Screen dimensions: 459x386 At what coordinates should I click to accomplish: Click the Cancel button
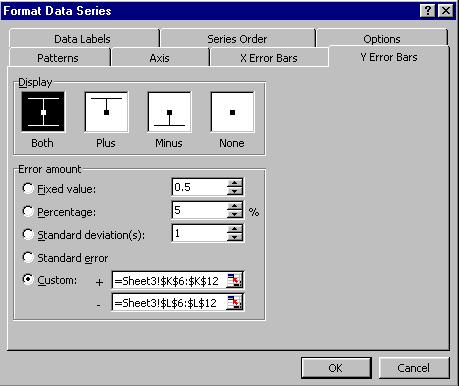(414, 368)
